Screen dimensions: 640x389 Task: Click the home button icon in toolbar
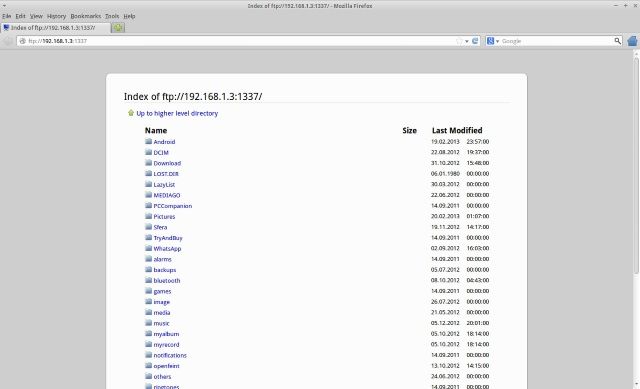[633, 41]
